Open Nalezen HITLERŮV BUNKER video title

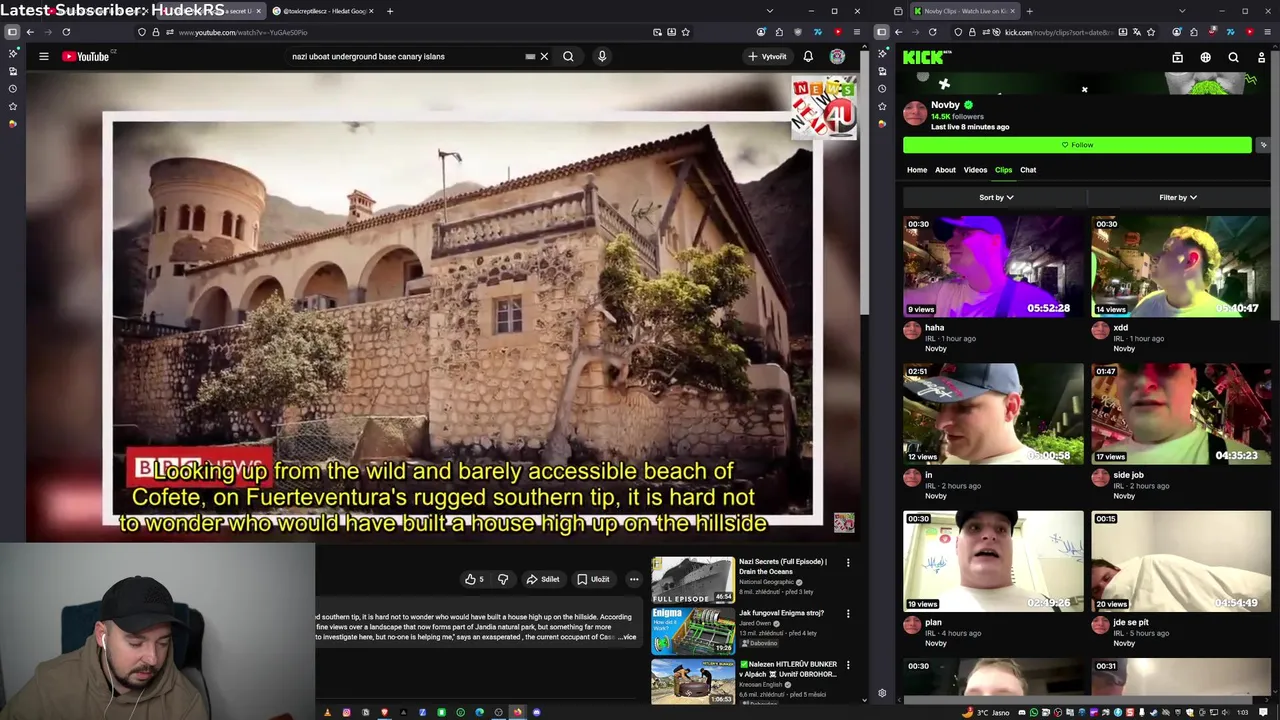pos(788,669)
